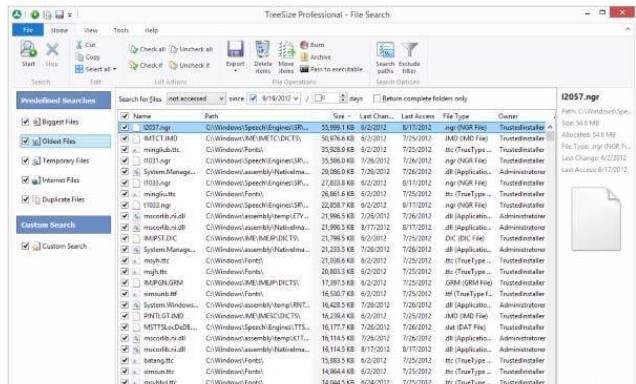Click Pass to executable
The image size is (636, 384).
[x=331, y=69]
